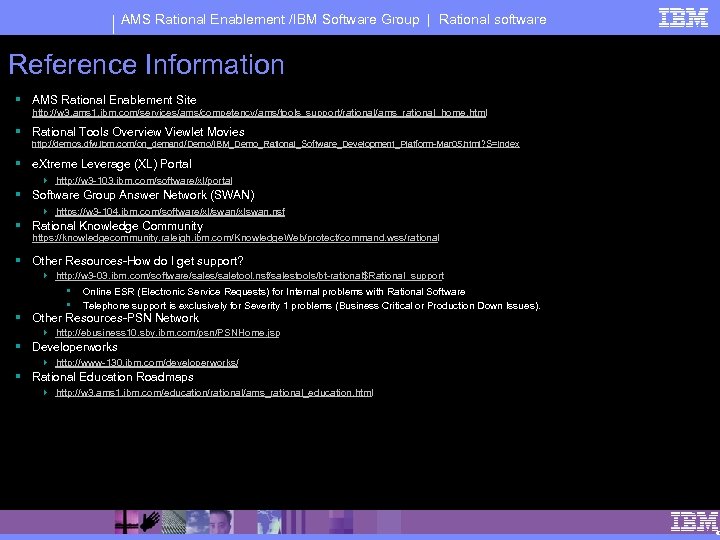Viewport: 720px width, 540px height.
Task: Follow the w3-103.ibm.com XL portal link
Action: coord(144,180)
